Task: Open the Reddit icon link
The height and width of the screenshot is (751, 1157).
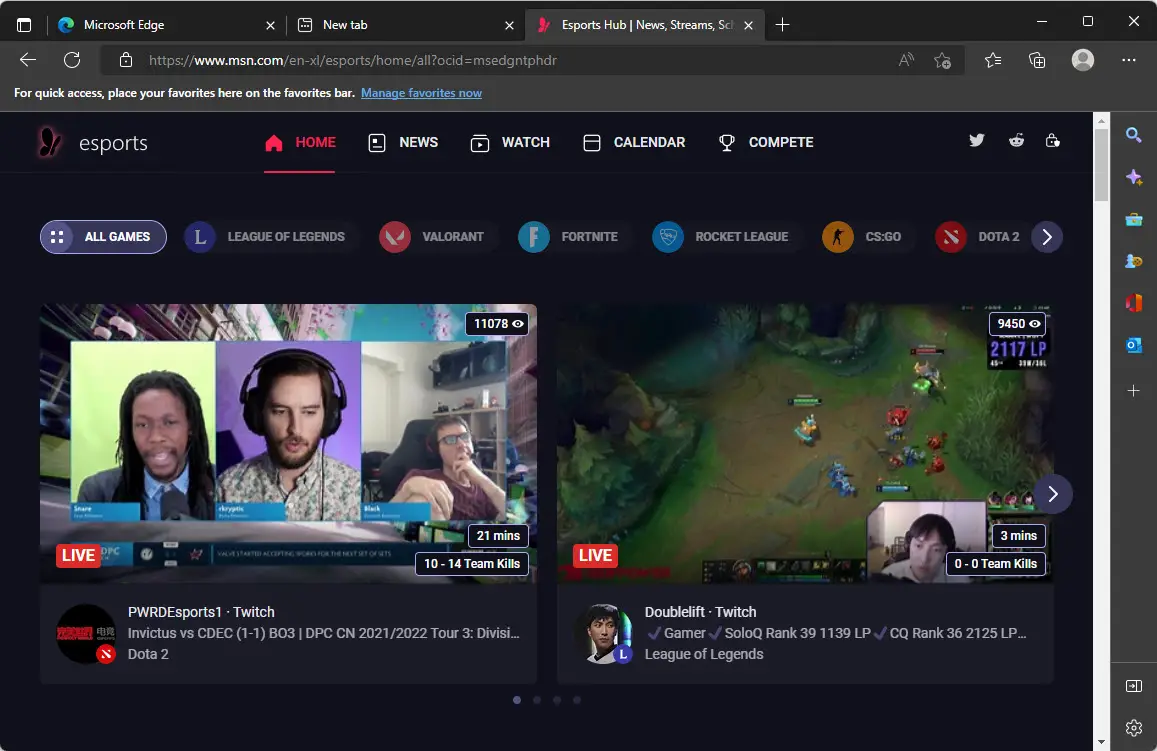Action: [1016, 140]
